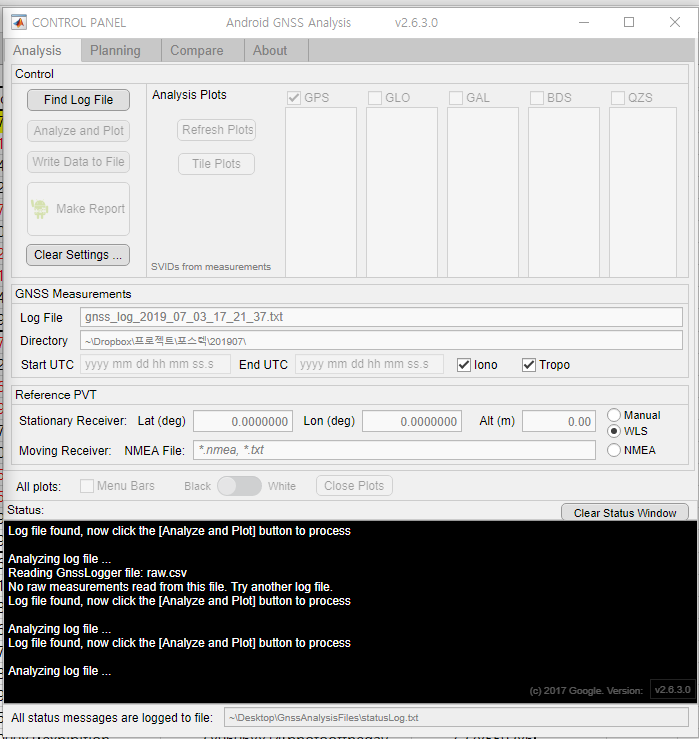Click the Android icon on Make Report
Viewport: 699px width, 739px height.
(40, 209)
